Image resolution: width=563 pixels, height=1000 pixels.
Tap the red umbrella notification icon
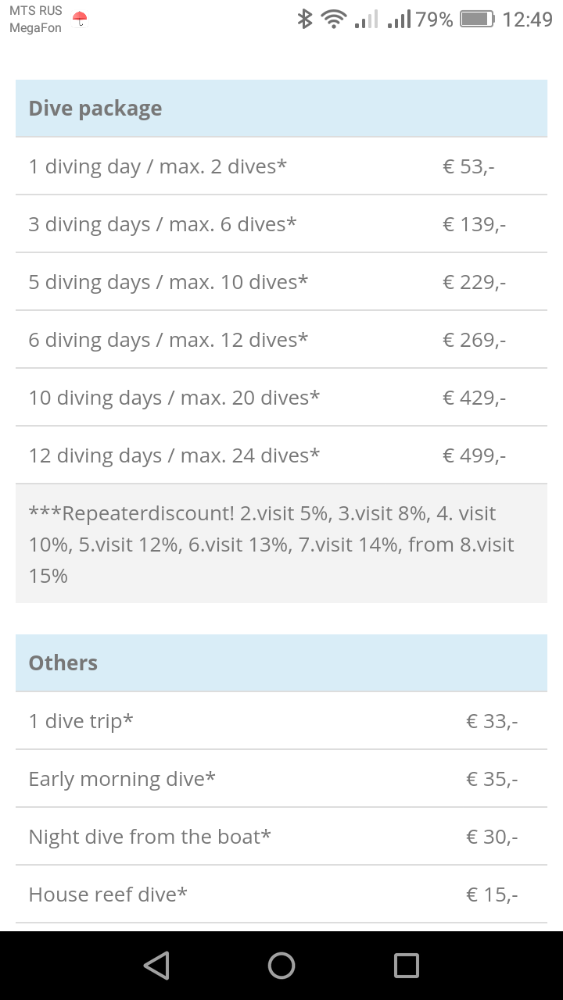tap(80, 19)
